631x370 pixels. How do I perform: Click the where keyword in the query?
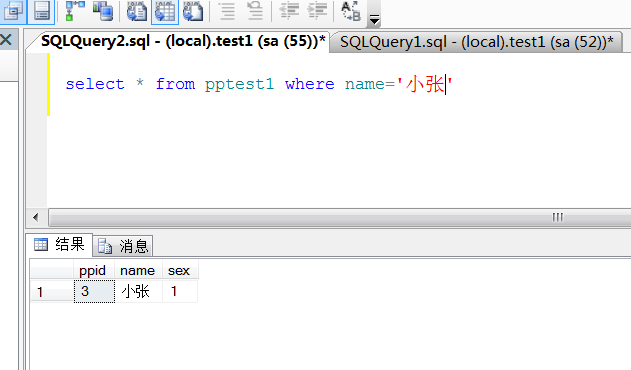tap(309, 84)
